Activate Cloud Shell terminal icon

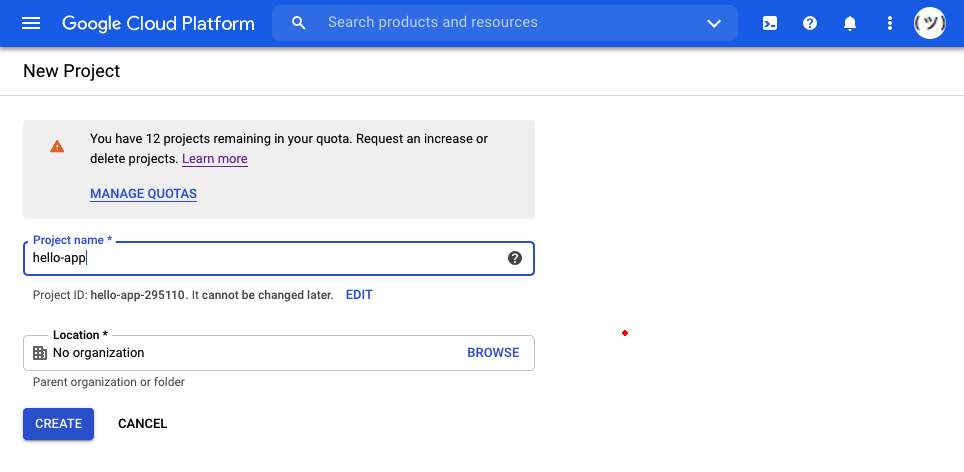pos(770,23)
